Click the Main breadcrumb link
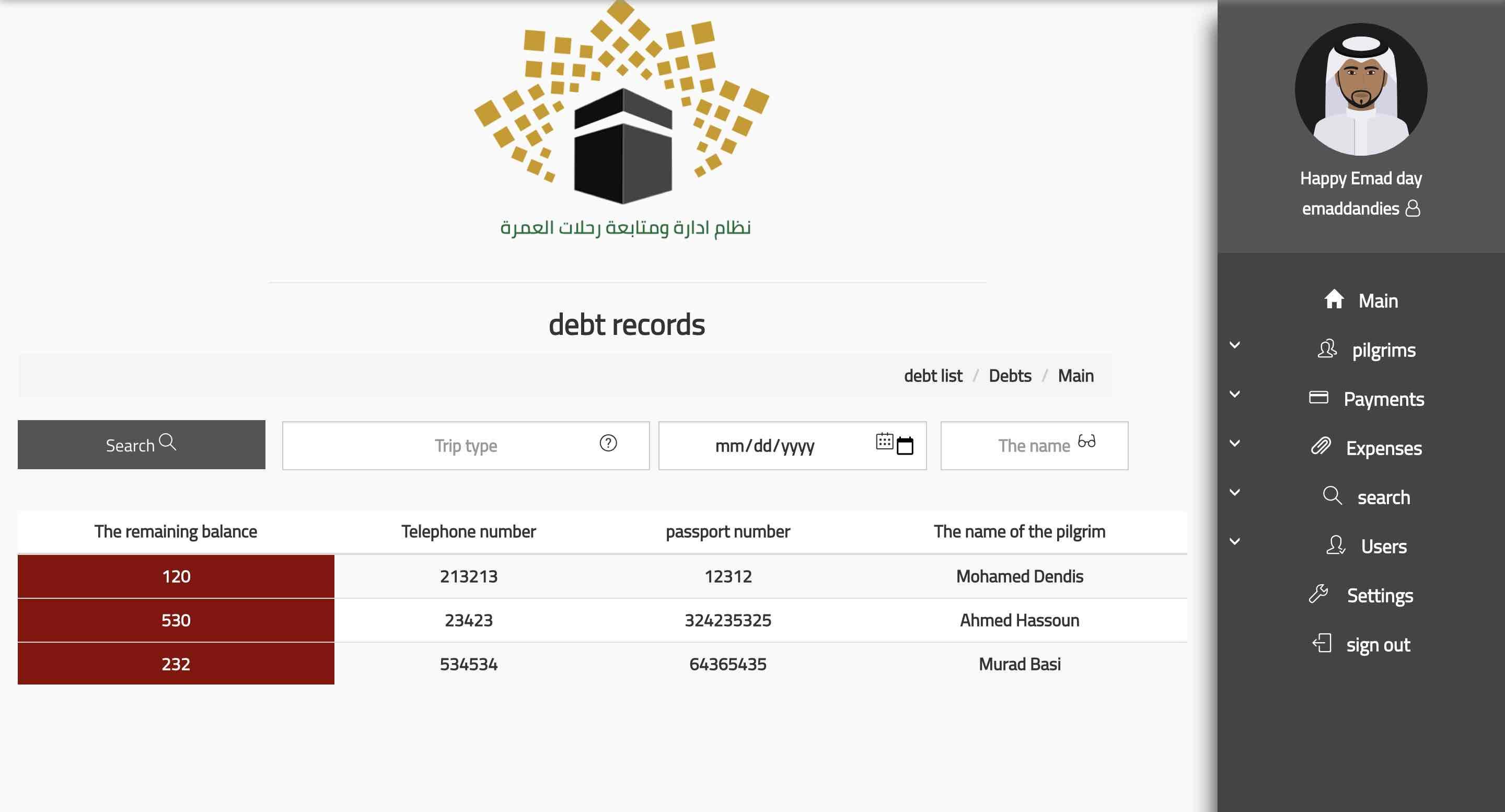 (1075, 376)
